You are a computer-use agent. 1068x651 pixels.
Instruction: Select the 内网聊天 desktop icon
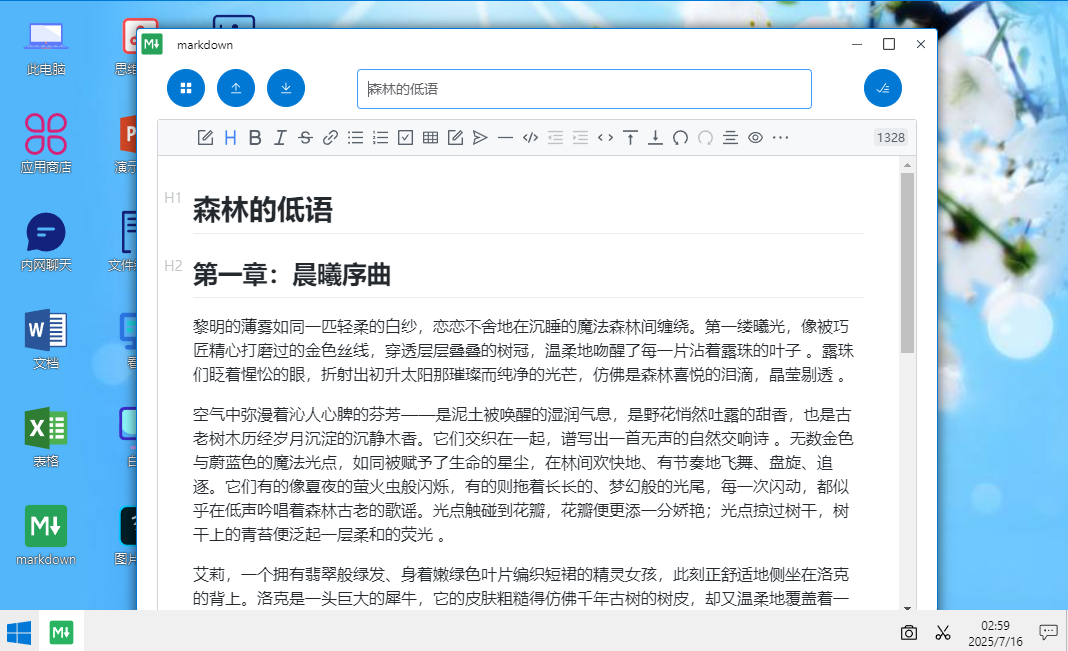[x=46, y=242]
